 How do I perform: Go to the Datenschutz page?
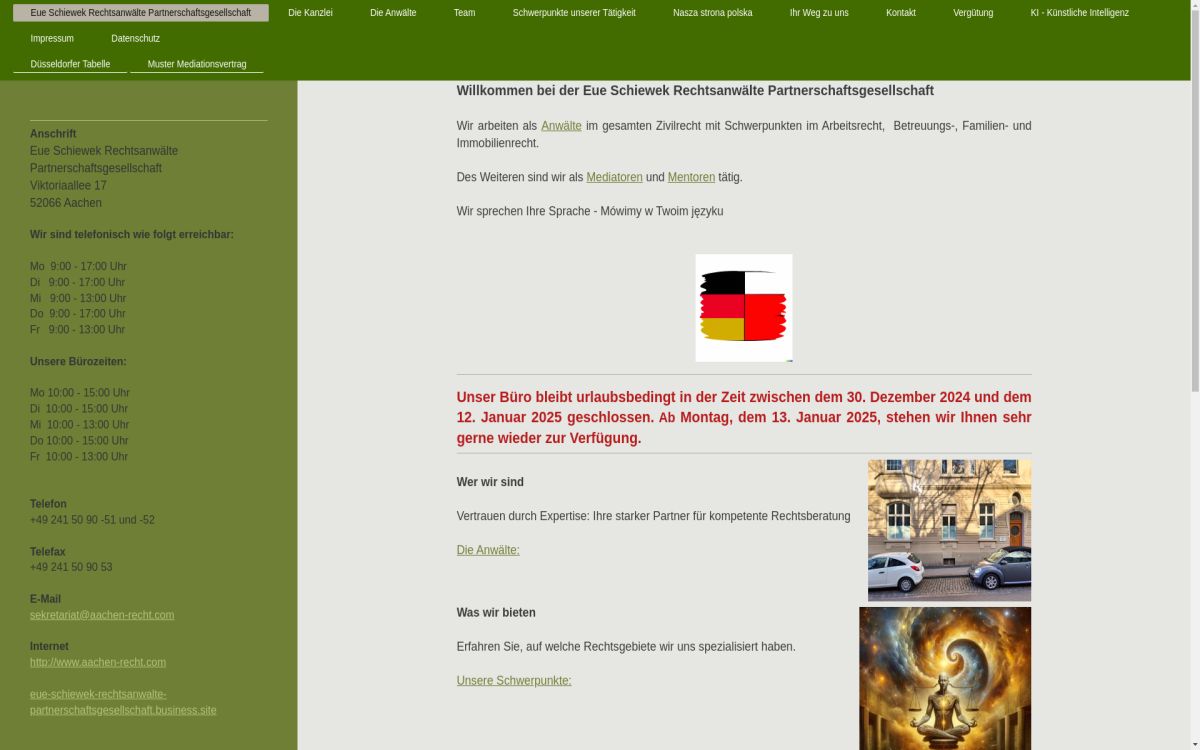coord(135,39)
